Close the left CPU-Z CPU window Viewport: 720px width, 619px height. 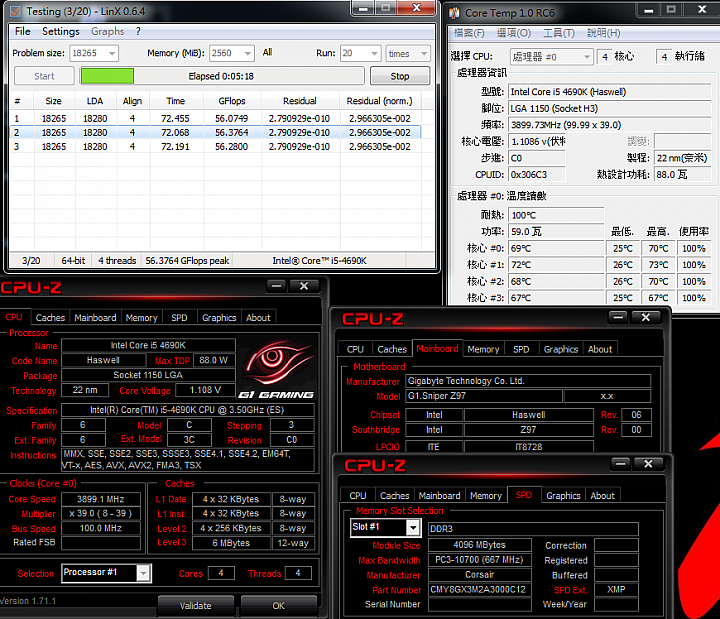coord(304,286)
